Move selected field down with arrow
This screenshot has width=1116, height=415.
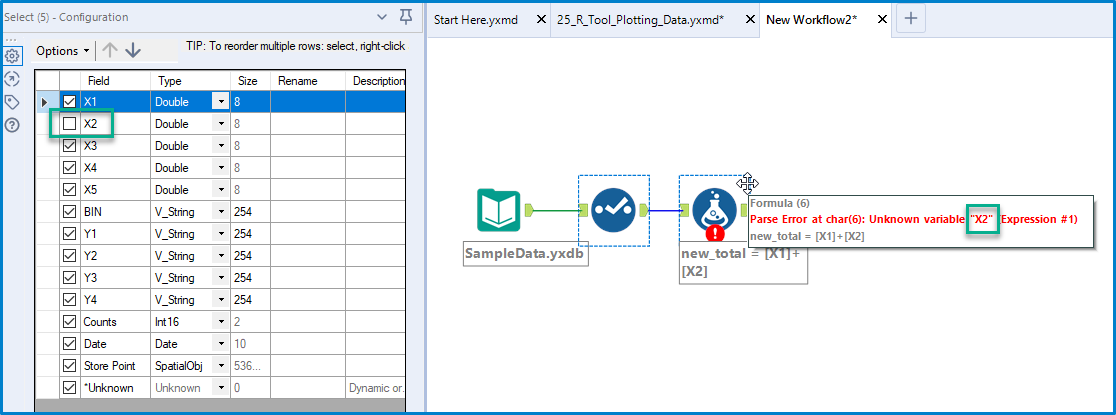133,51
